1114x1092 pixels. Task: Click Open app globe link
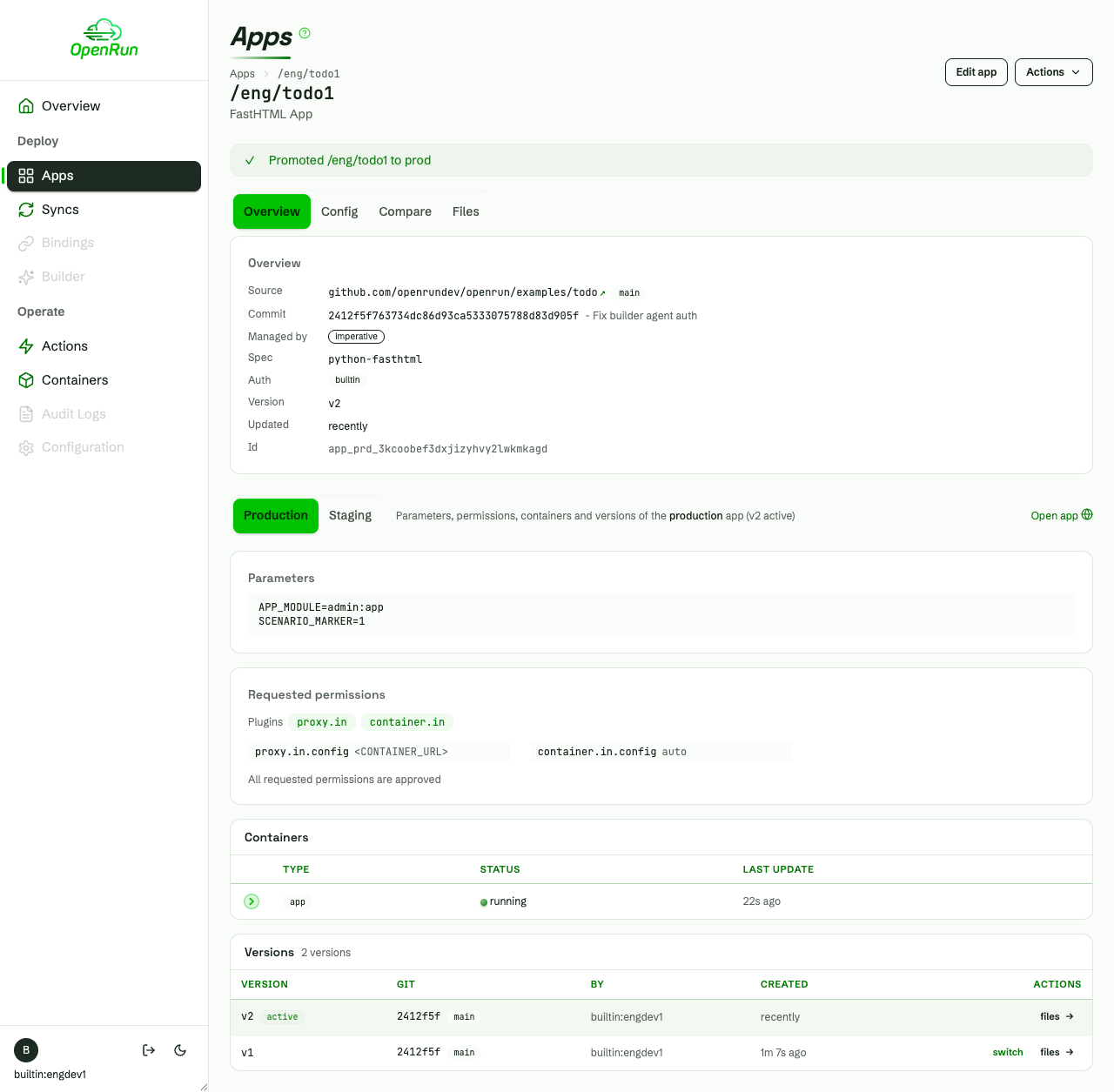coord(1062,515)
